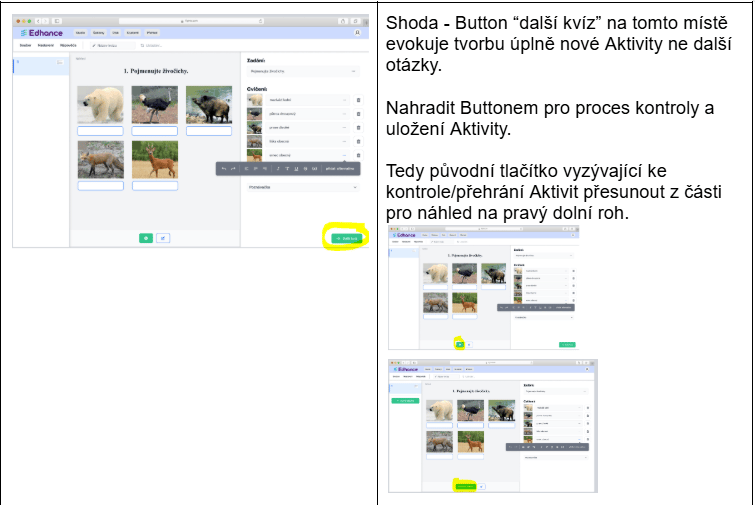This screenshot has height=505, width=755.
Task: Click the outlined edit button under canvas
Action: 163,238
